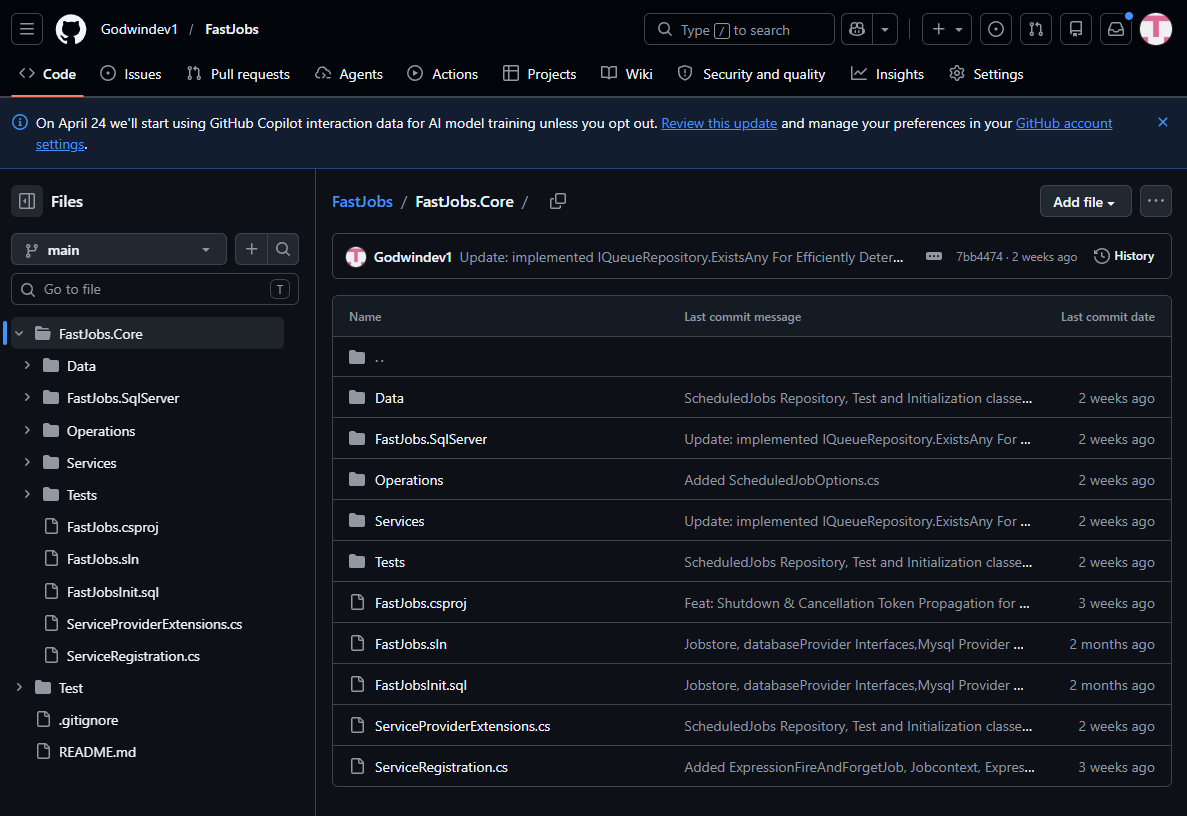The width and height of the screenshot is (1187, 816).
Task: Open commit History for FastJobs.Core
Action: (1124, 256)
